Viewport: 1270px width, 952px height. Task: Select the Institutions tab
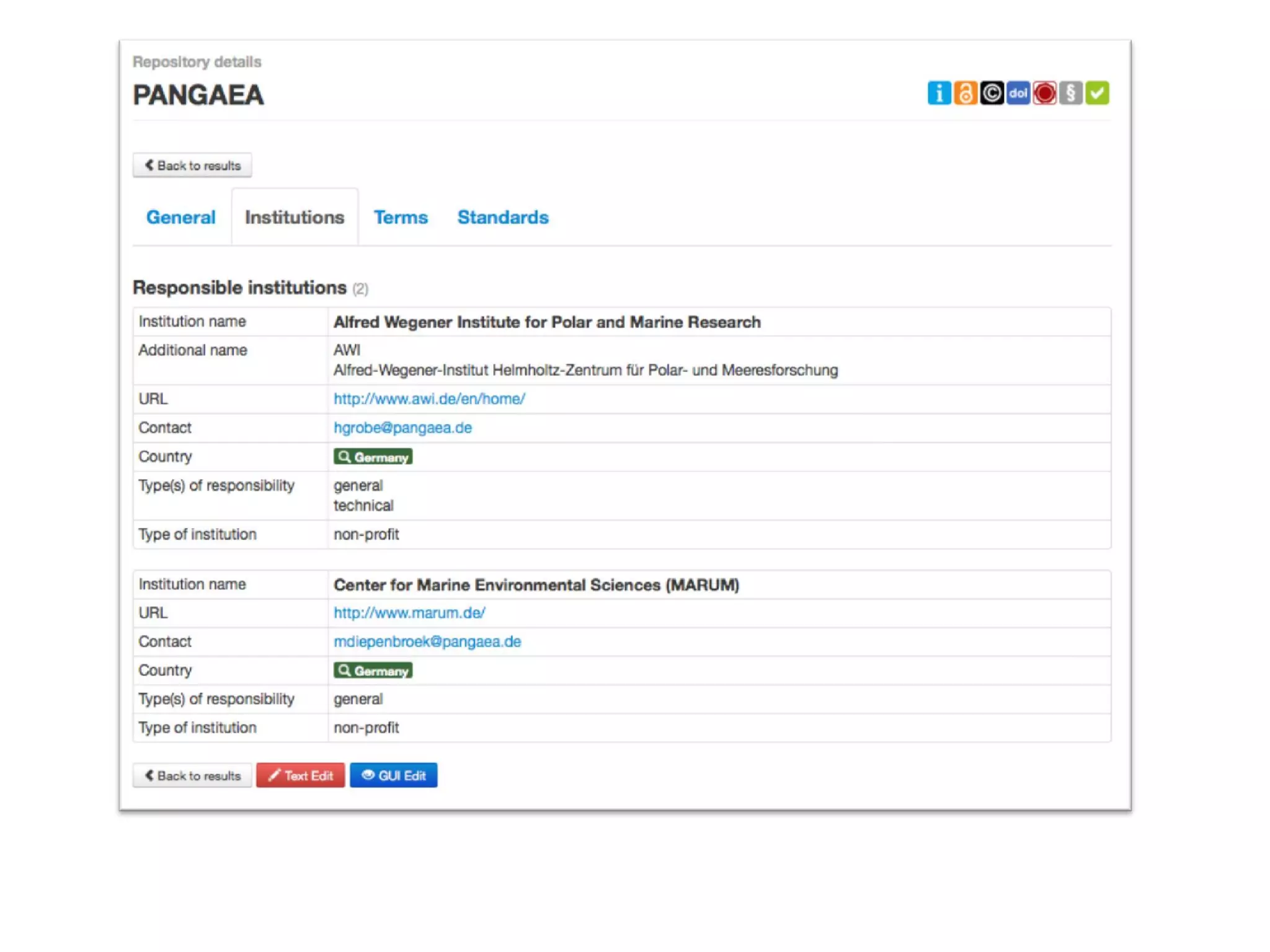pyautogui.click(x=295, y=218)
